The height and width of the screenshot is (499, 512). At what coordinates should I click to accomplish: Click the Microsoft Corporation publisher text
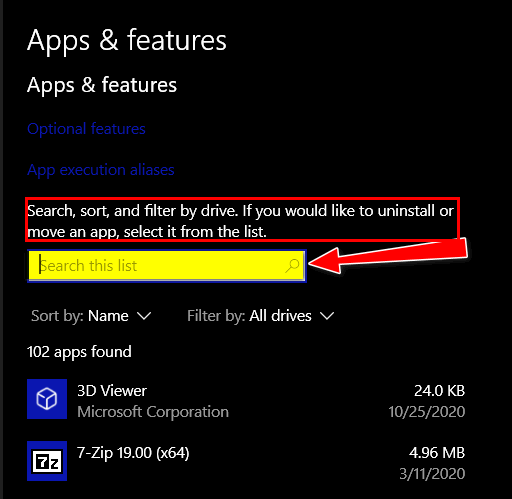[153, 412]
